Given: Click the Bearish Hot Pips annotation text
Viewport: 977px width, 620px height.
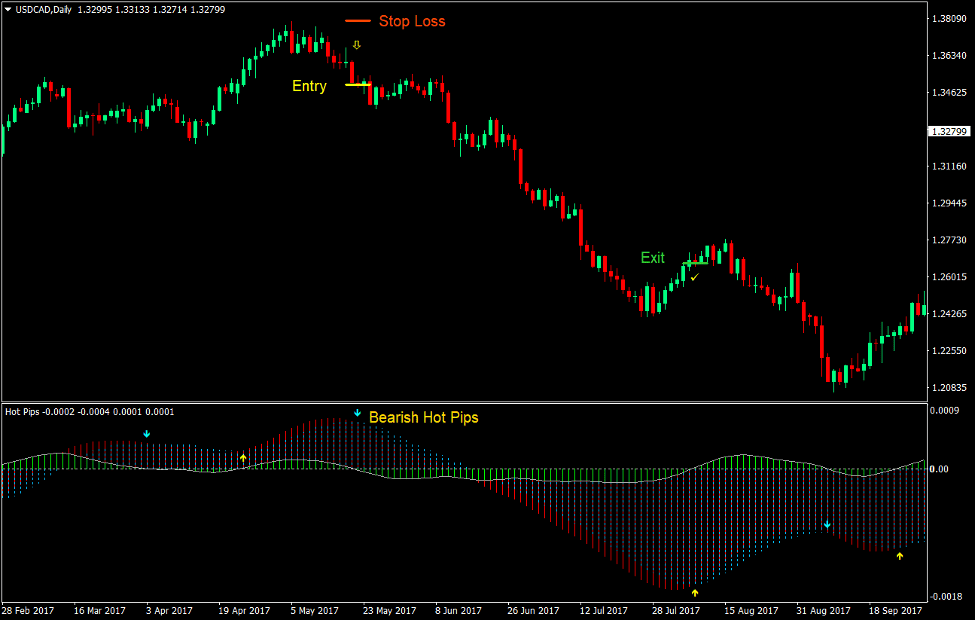Looking at the screenshot, I should (425, 417).
